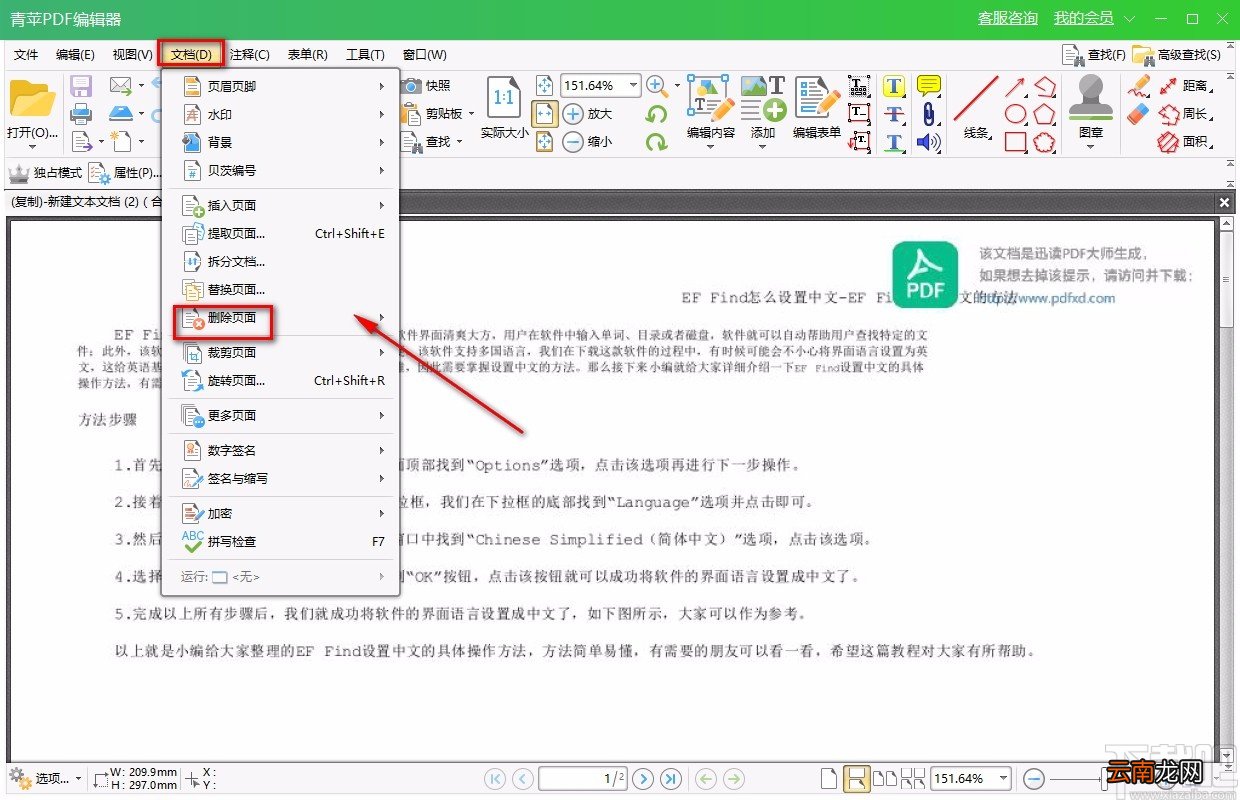The image size is (1240, 800).
Task: Click the page number input field
Action: click(x=582, y=778)
